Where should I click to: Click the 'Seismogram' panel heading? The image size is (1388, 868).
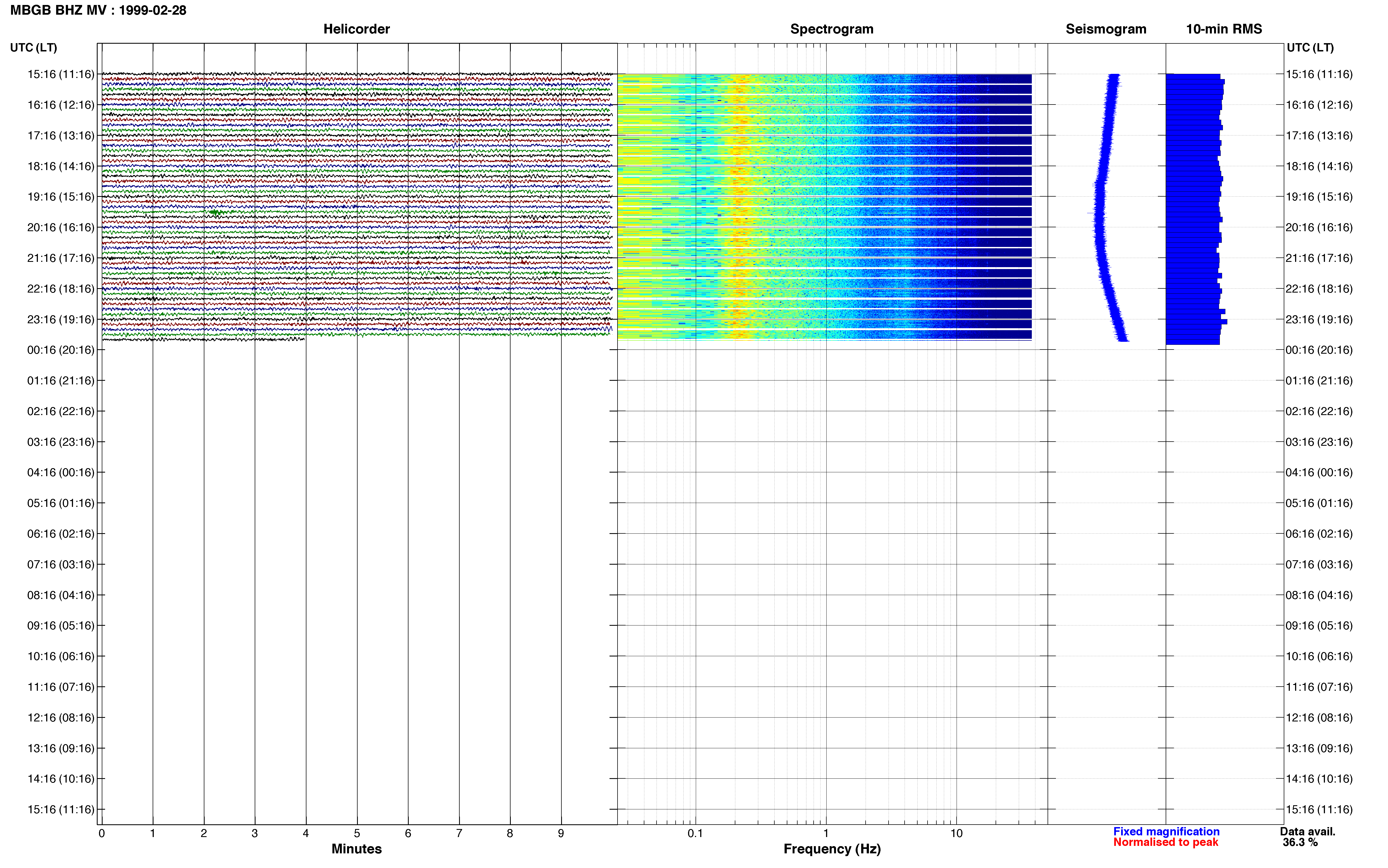tap(1106, 29)
